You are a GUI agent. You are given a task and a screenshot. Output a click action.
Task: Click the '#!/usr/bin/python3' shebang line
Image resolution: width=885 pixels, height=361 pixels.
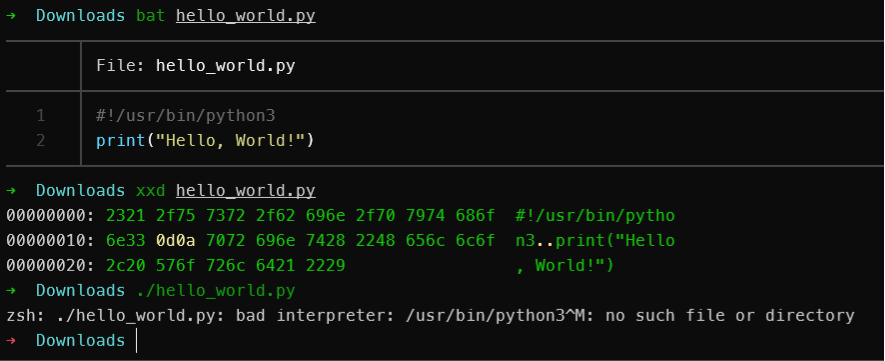[x=186, y=116]
